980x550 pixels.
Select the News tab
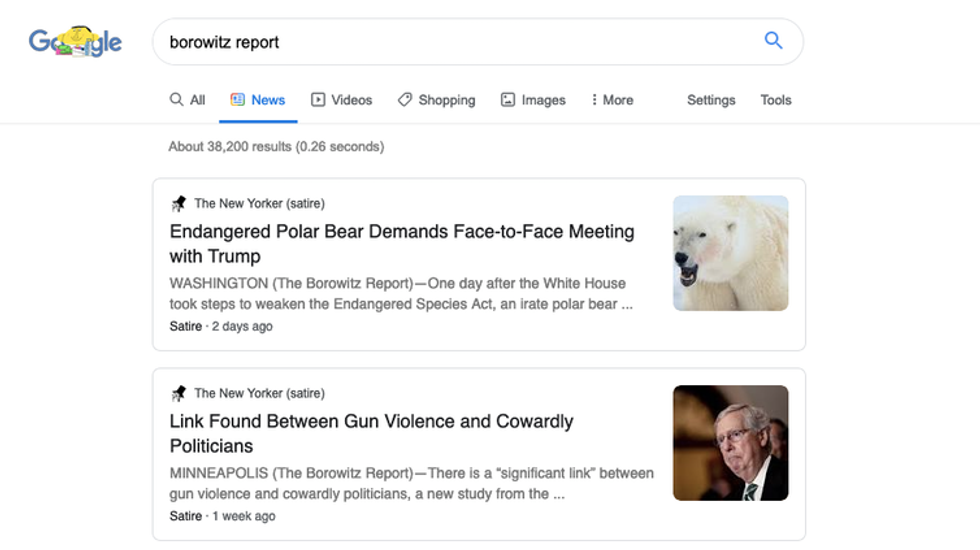coord(258,100)
